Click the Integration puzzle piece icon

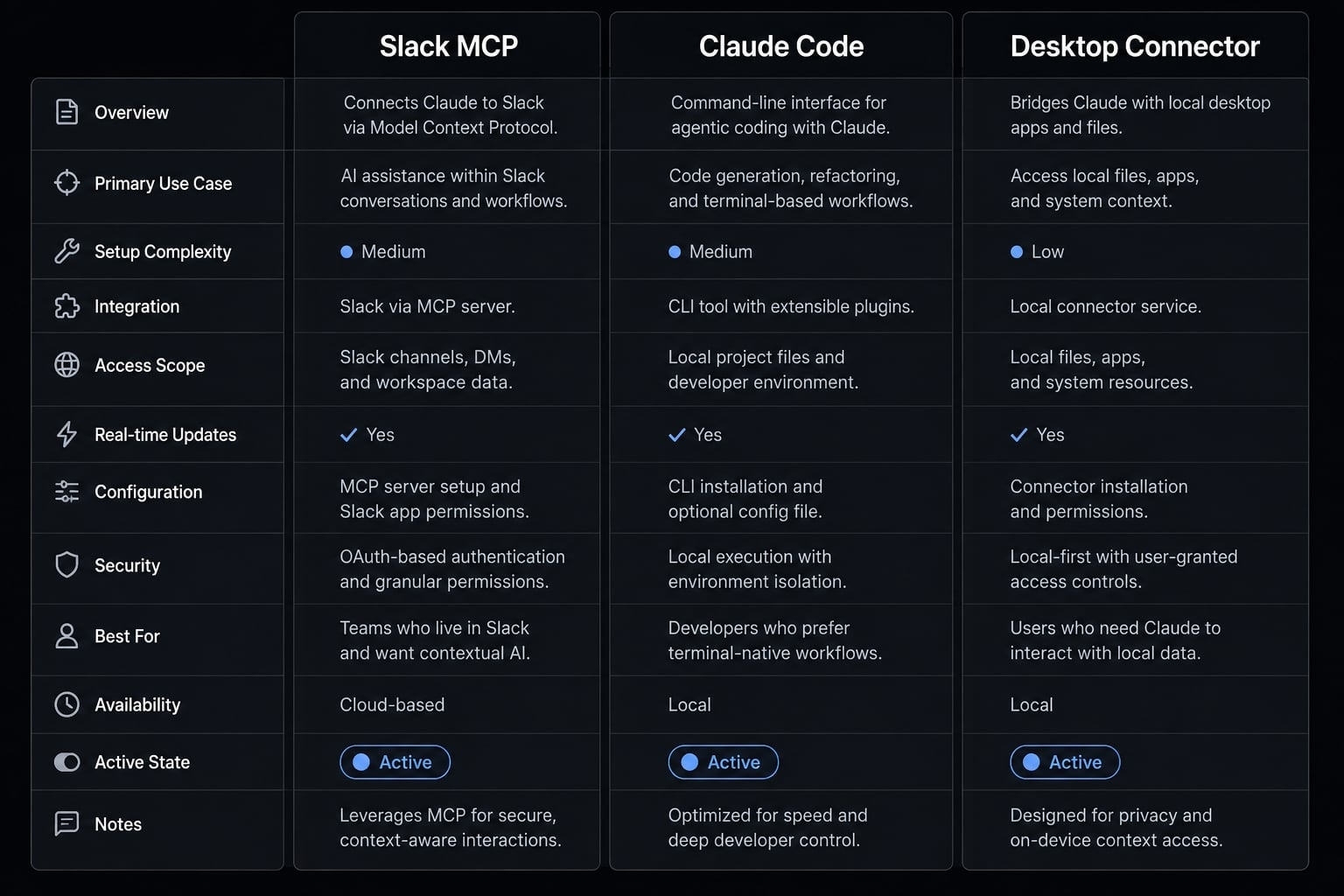pyautogui.click(x=66, y=306)
